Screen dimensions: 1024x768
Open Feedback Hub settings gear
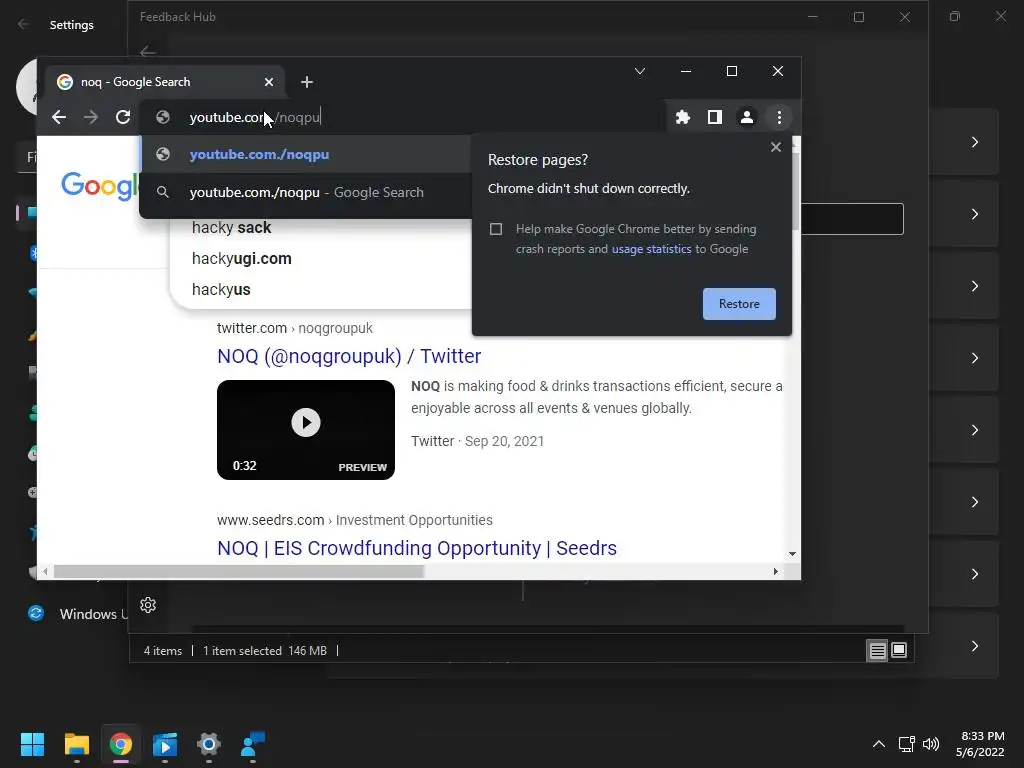tap(148, 605)
